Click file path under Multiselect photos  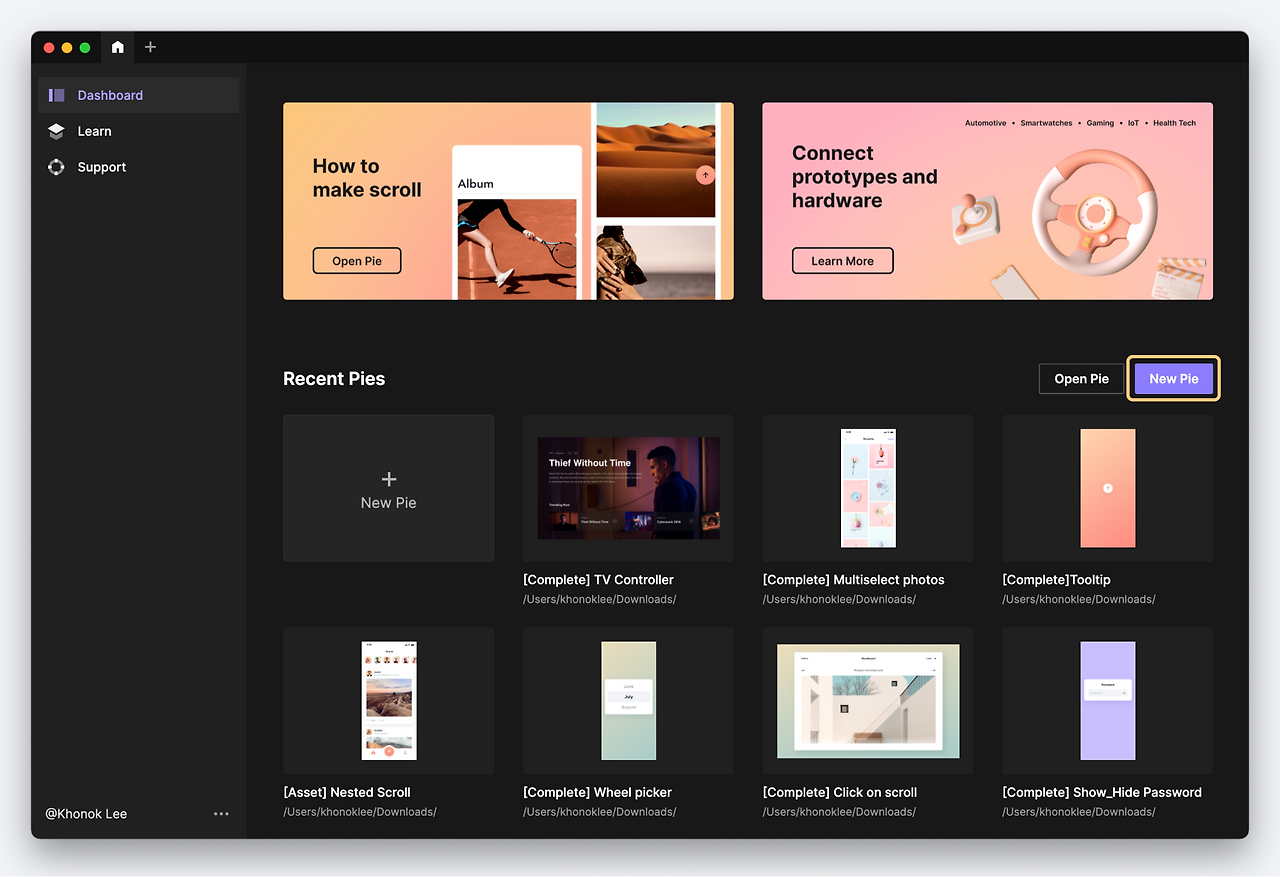pyautogui.click(x=839, y=600)
